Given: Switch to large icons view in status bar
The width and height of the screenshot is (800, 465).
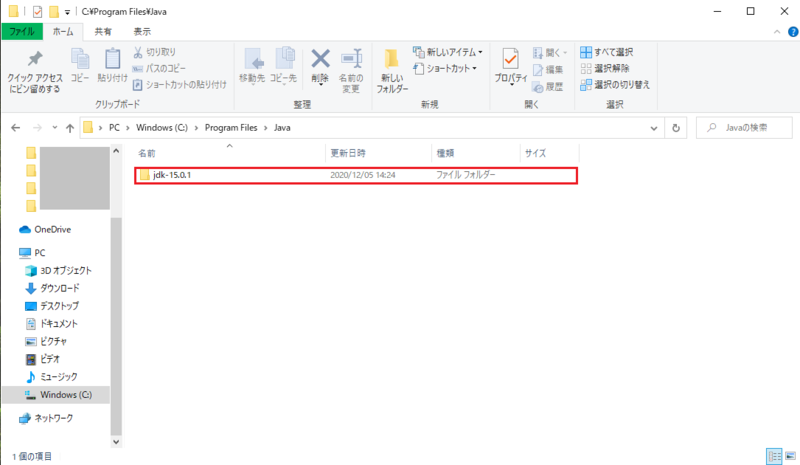Looking at the screenshot, I should click(x=790, y=456).
